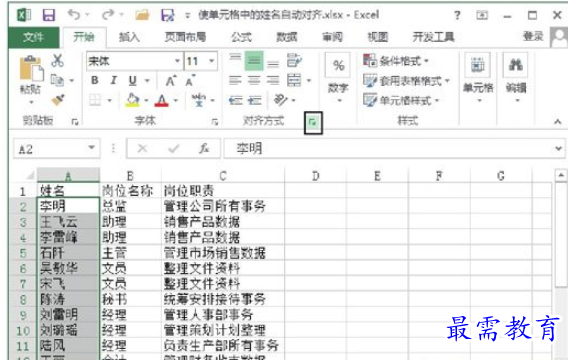
Task: Select cell B5 containing 主管
Action: pyautogui.click(x=130, y=253)
